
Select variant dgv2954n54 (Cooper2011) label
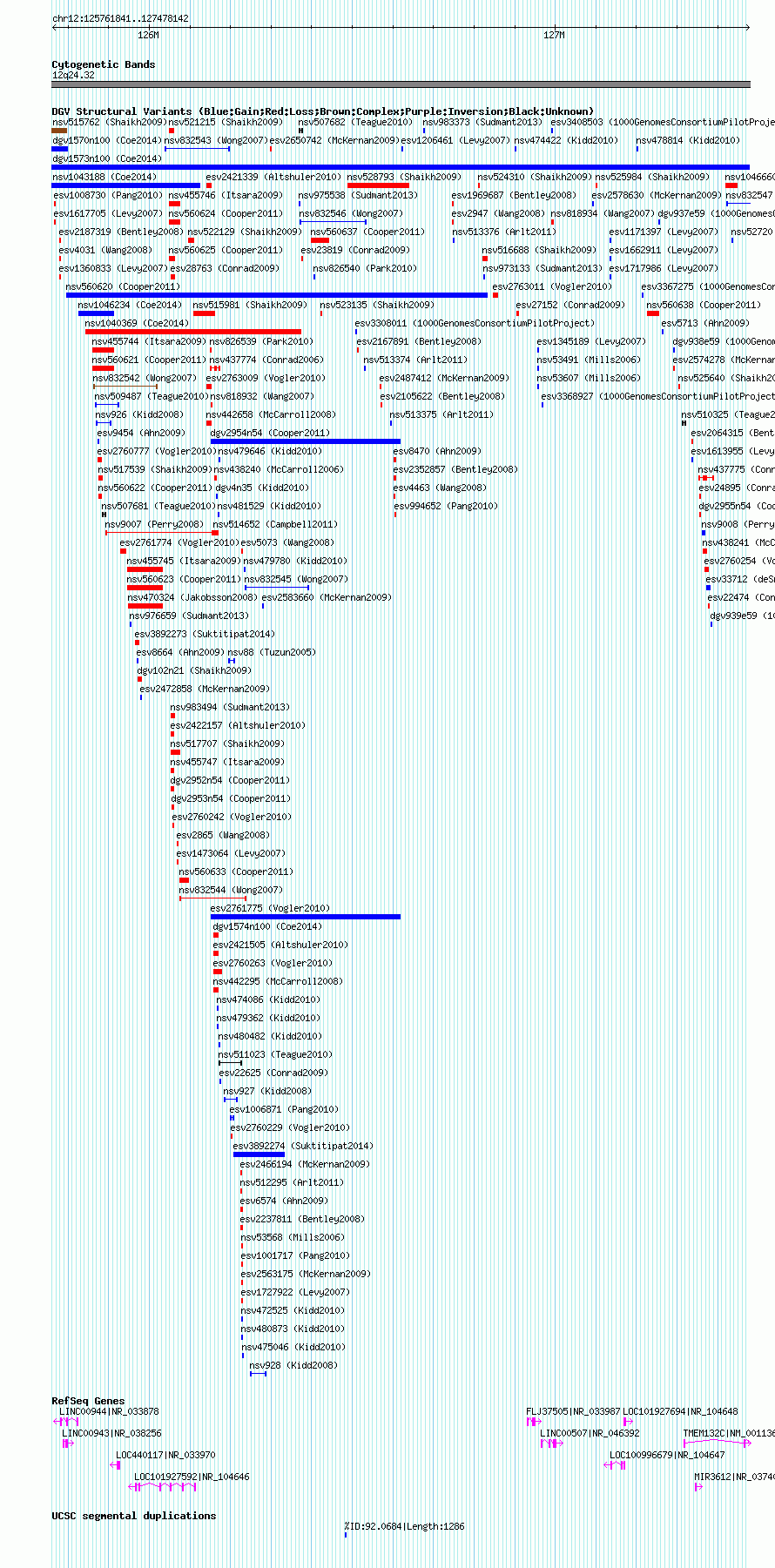tap(269, 433)
